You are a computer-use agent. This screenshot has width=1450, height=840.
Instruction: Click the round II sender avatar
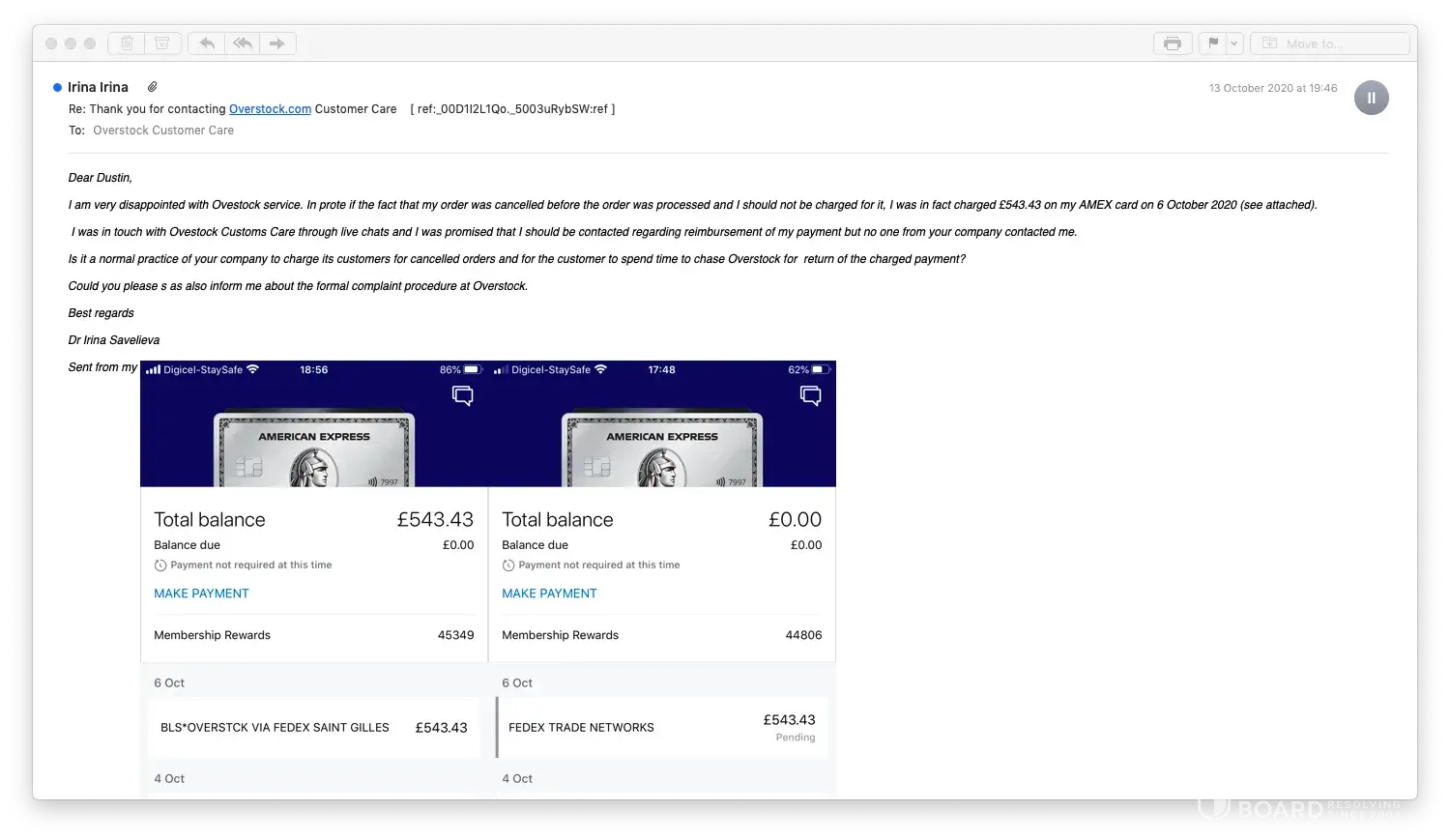pos(1371,98)
